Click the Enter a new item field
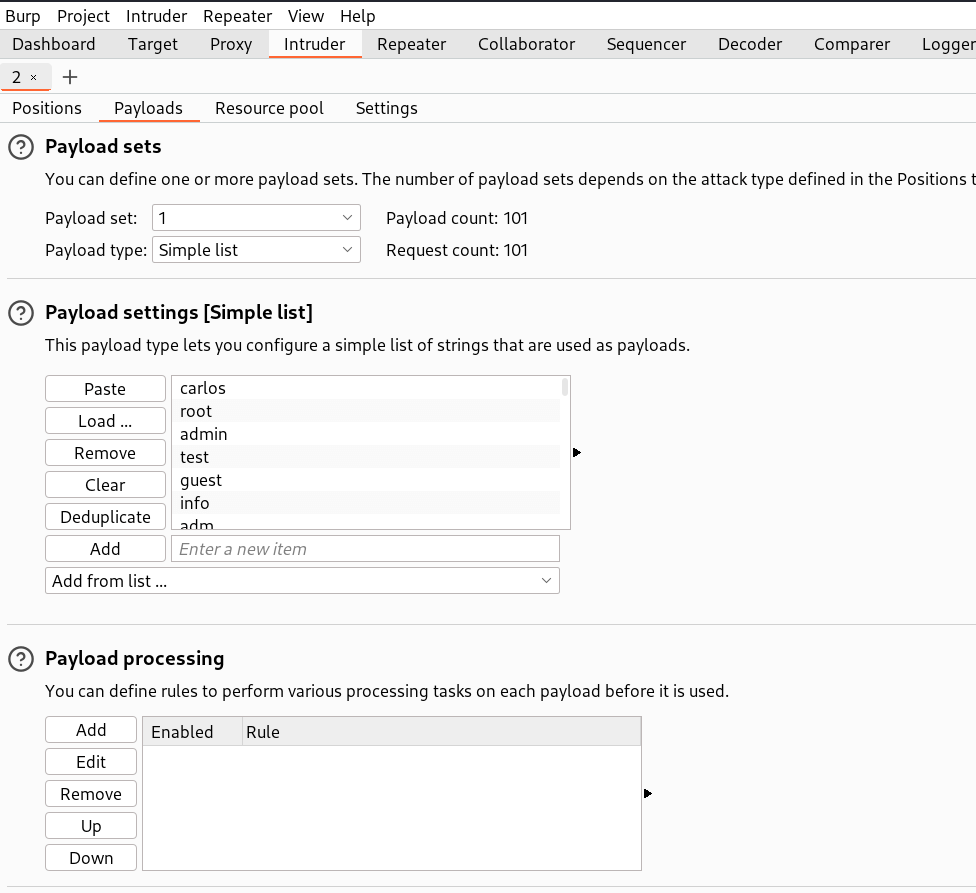The width and height of the screenshot is (976, 893). (366, 548)
